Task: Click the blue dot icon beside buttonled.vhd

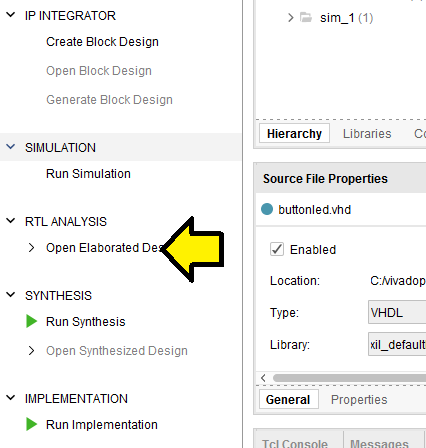Action: (267, 209)
